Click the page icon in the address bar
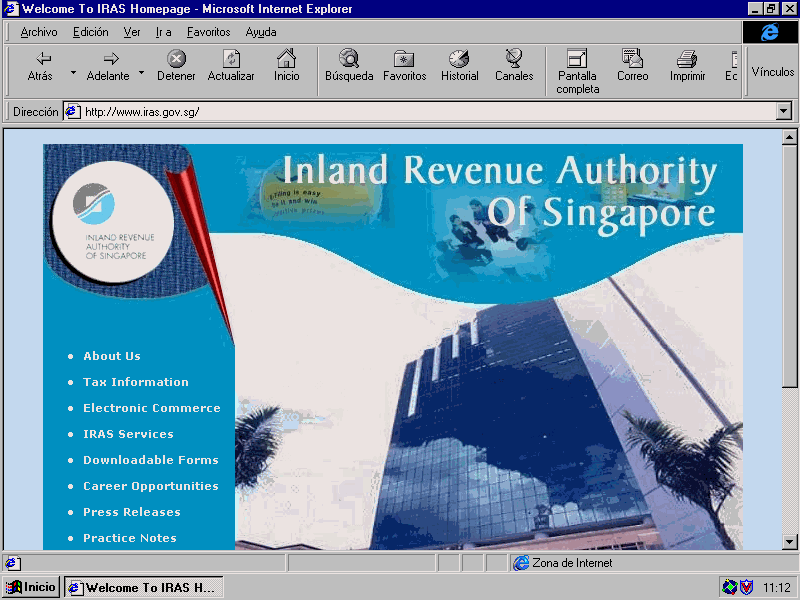This screenshot has width=800, height=600. pos(73,111)
